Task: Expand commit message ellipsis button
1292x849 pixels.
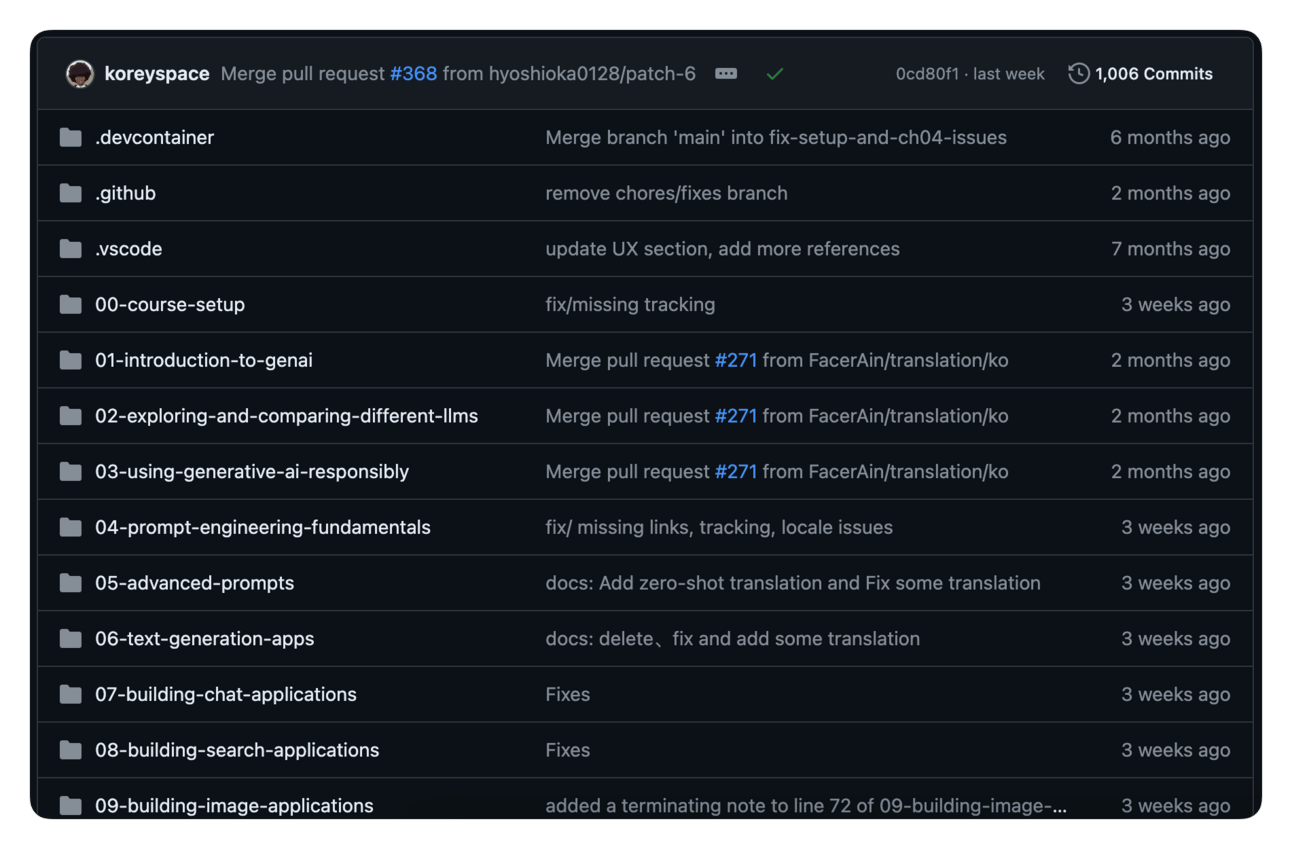Action: pyautogui.click(x=726, y=74)
